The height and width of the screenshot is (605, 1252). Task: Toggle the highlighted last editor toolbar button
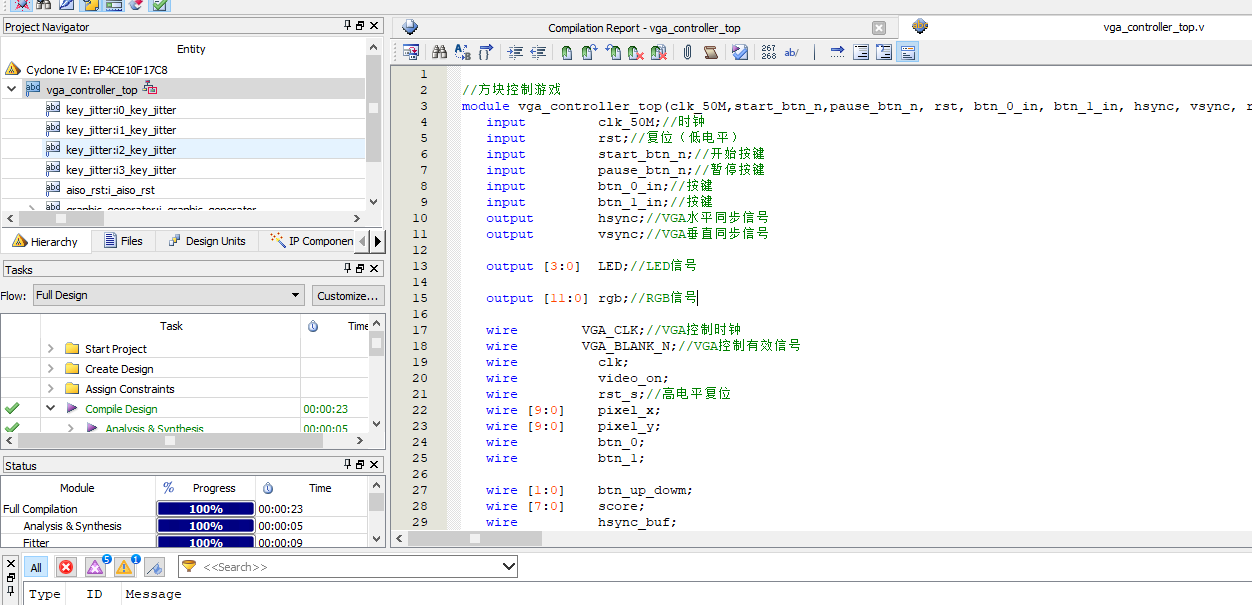pos(908,52)
